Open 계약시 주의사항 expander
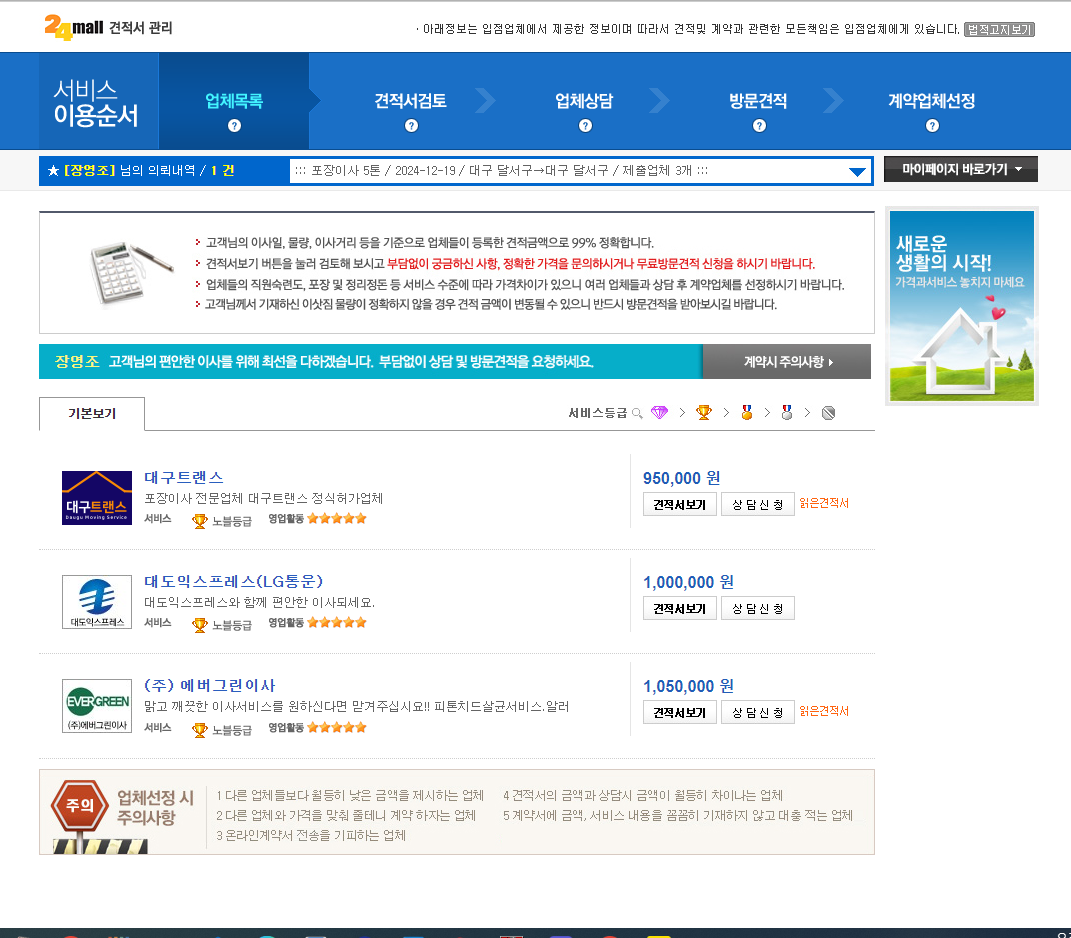 pyautogui.click(x=787, y=362)
